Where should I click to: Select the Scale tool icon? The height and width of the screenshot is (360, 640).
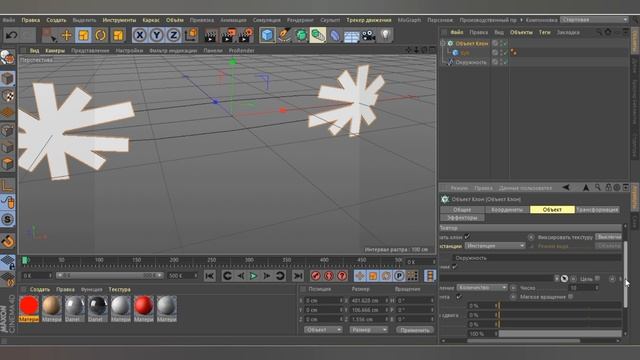pyautogui.click(x=83, y=36)
